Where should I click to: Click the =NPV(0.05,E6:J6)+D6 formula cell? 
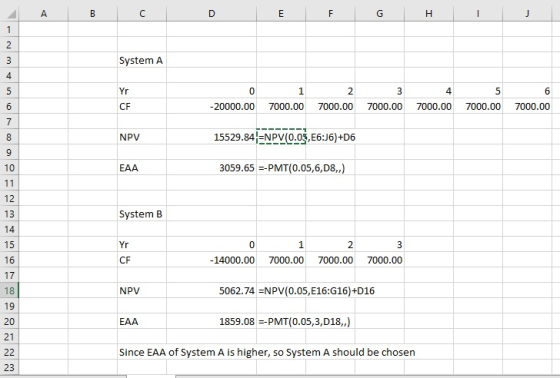pyautogui.click(x=281, y=137)
